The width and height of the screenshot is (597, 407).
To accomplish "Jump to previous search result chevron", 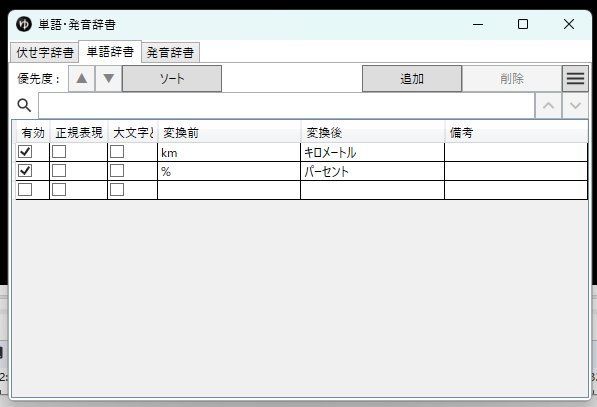I will (x=548, y=105).
